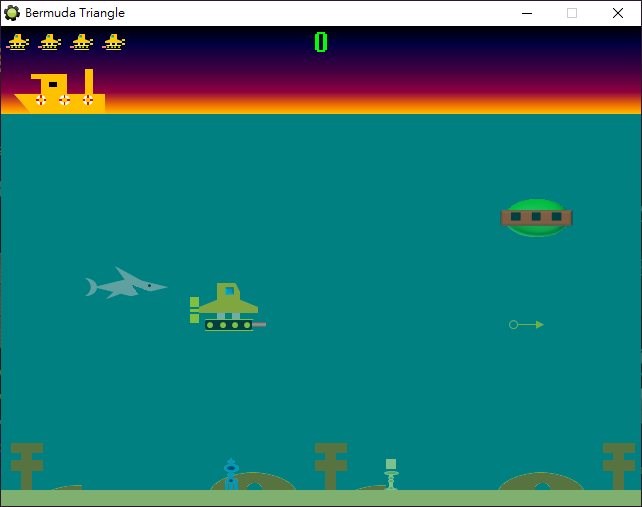Click the green UFO with brown band
This screenshot has width=642, height=507.
pyautogui.click(x=536, y=218)
